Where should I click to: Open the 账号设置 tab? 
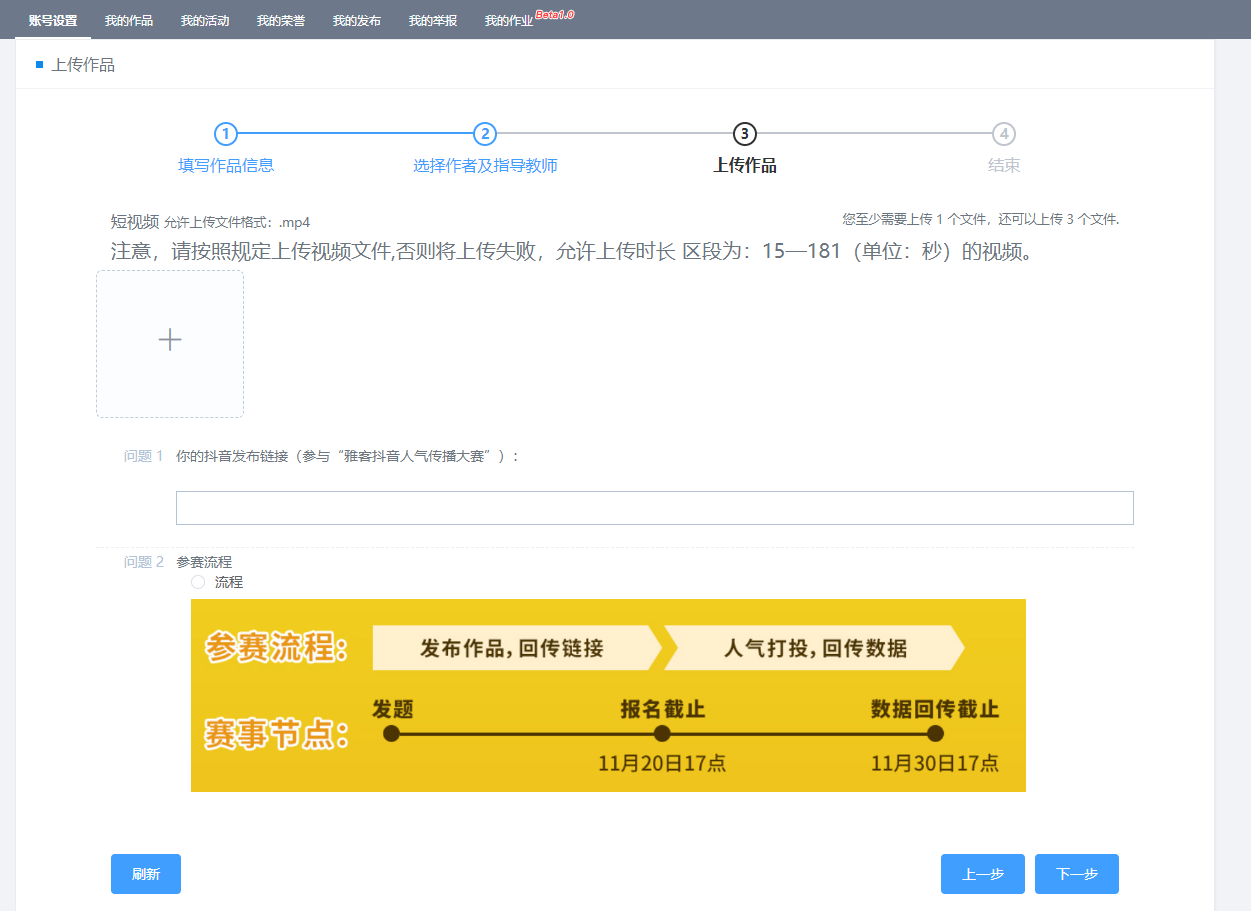click(53, 20)
